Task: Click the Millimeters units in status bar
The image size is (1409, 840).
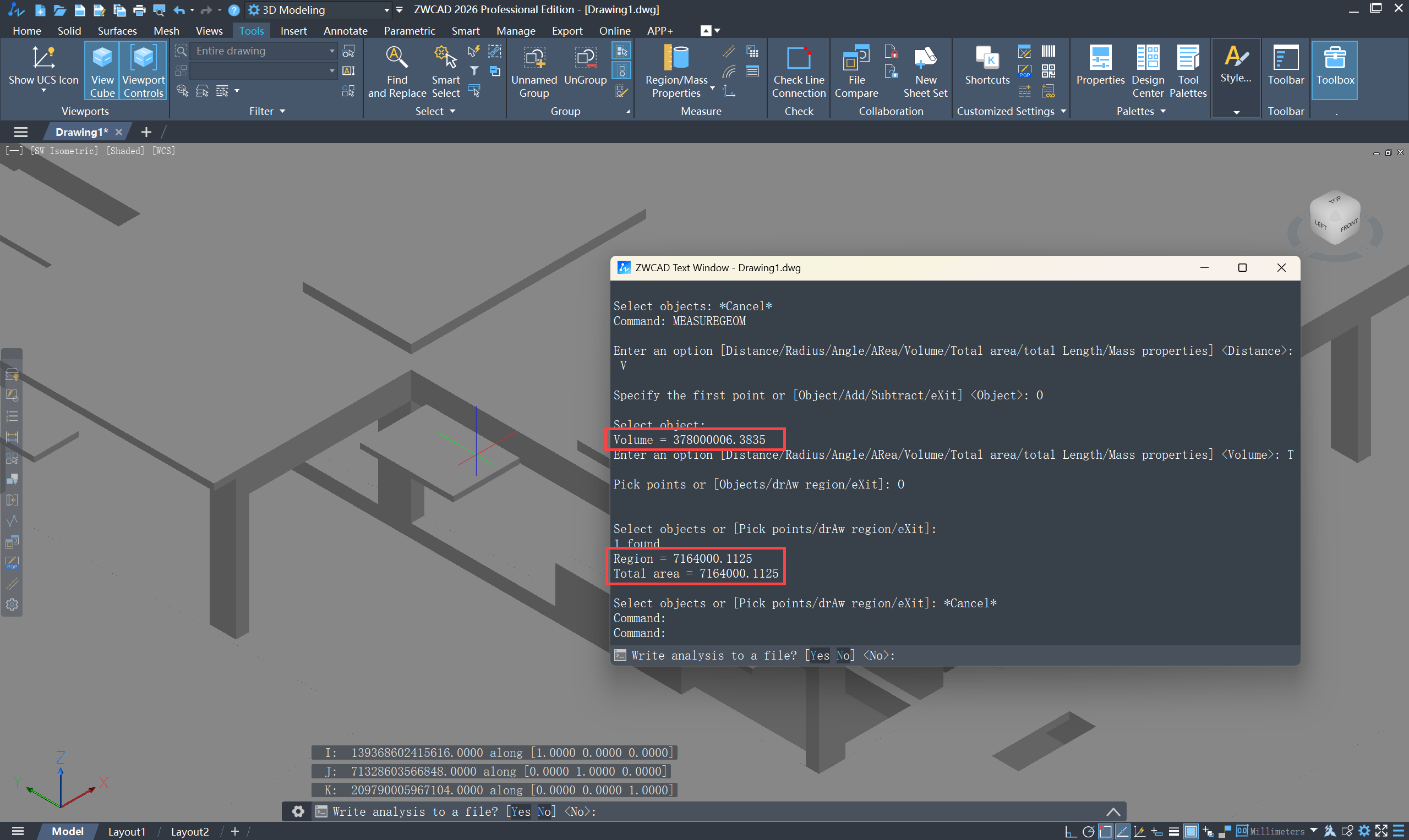Action: 1276,831
